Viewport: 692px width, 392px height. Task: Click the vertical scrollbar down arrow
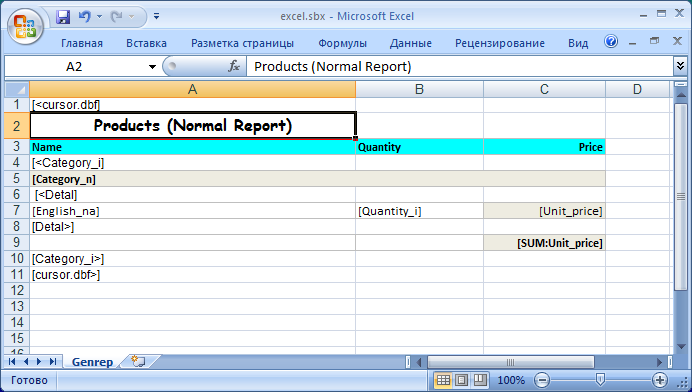tap(681, 347)
